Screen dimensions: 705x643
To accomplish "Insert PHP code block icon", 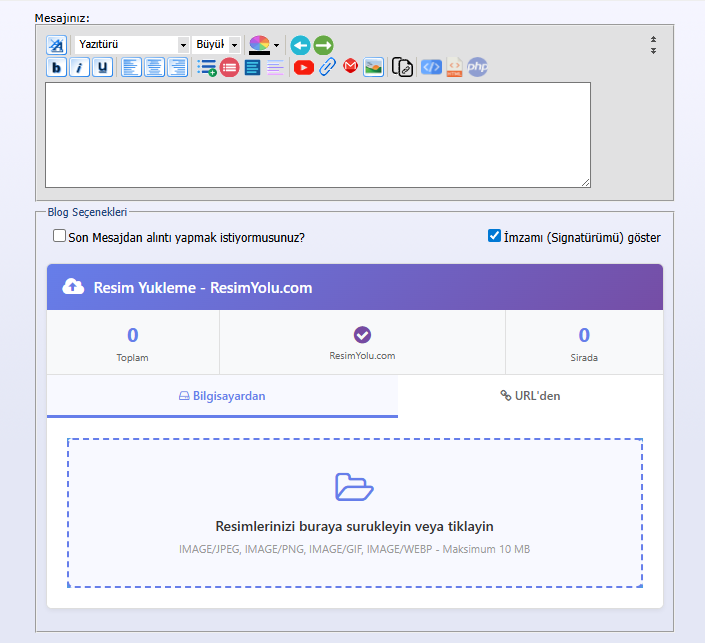I will (x=477, y=67).
